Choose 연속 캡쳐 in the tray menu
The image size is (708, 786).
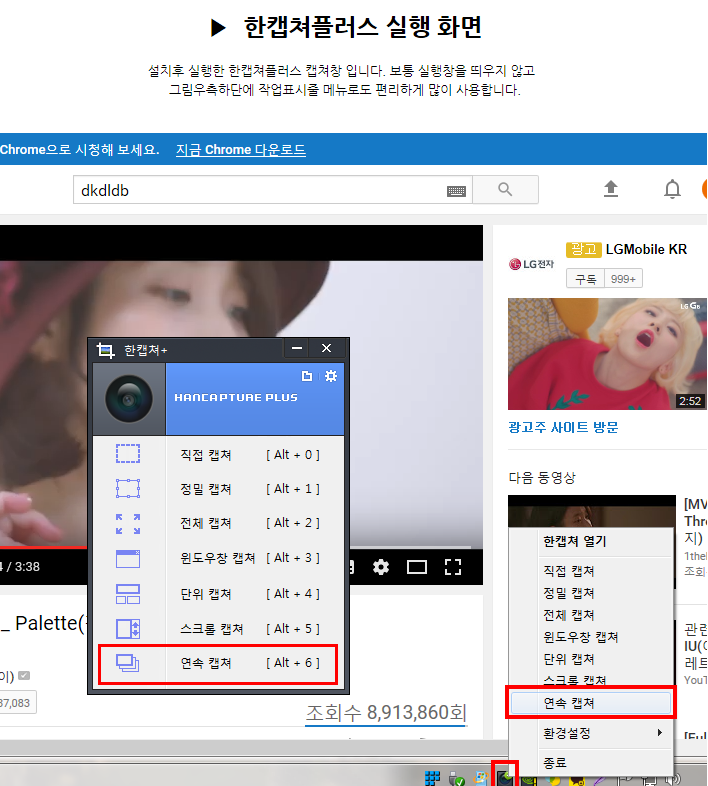click(591, 703)
